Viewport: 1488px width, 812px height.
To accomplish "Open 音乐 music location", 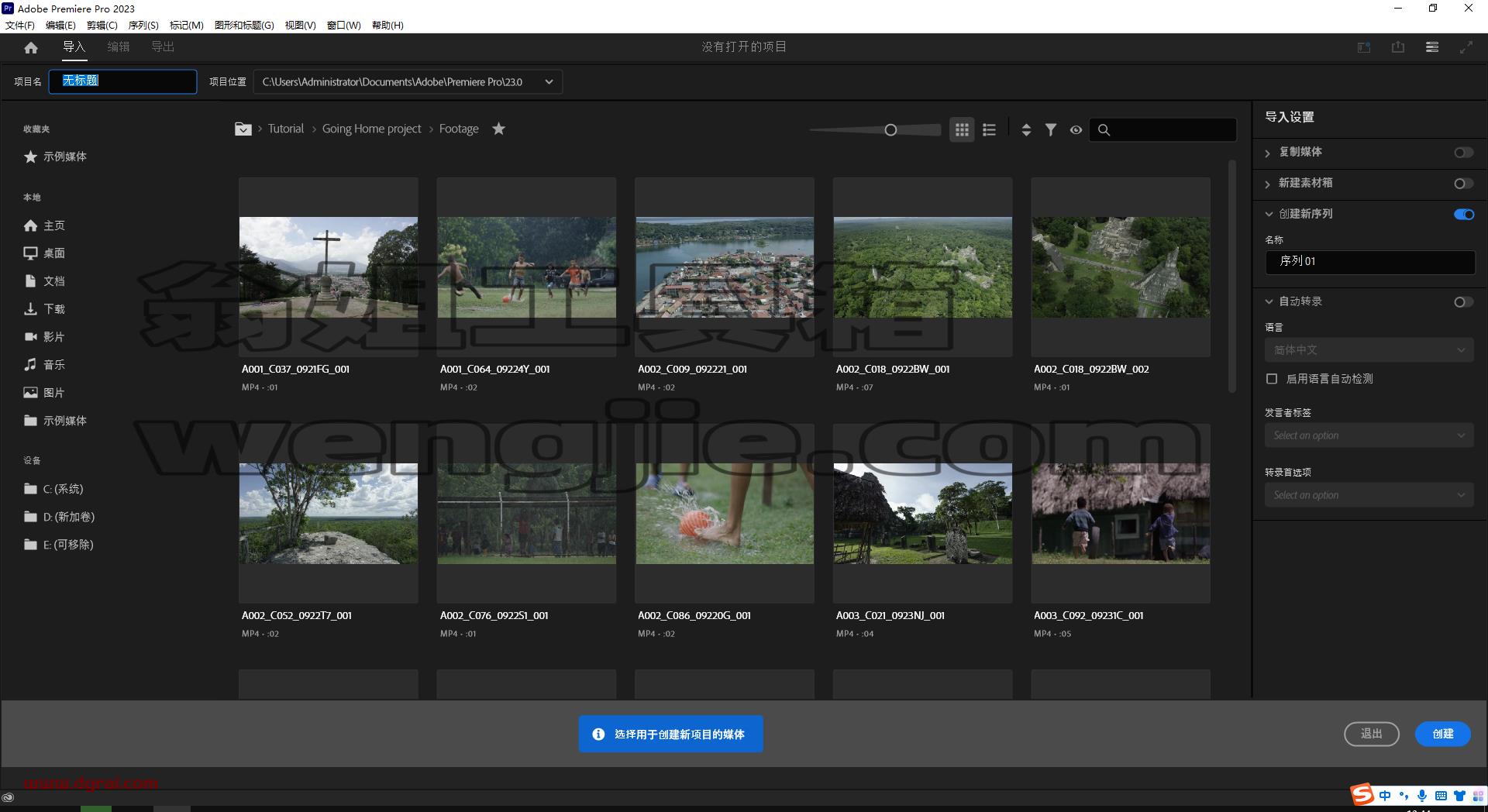I will pyautogui.click(x=44, y=365).
